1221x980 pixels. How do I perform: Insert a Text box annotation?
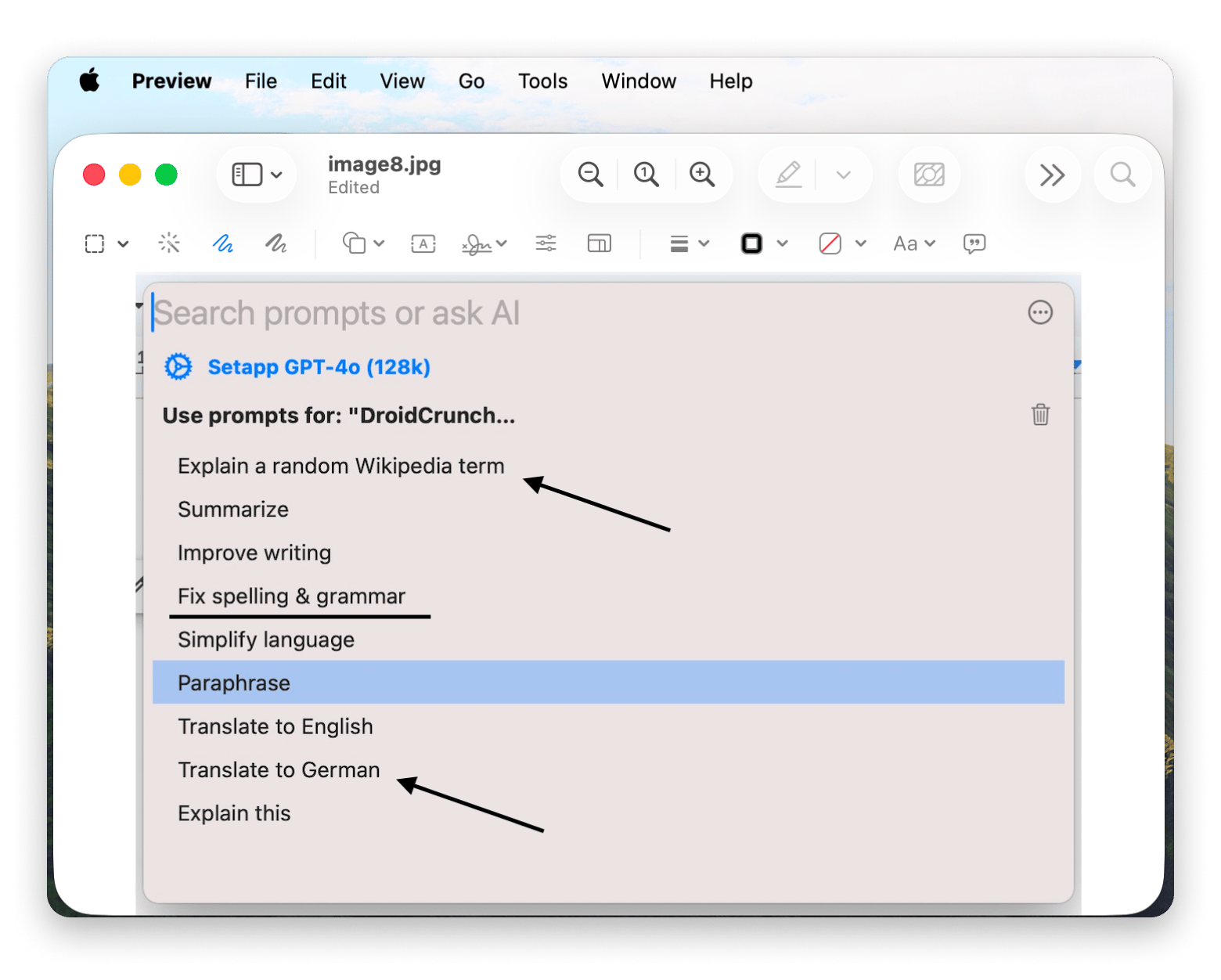(x=423, y=243)
